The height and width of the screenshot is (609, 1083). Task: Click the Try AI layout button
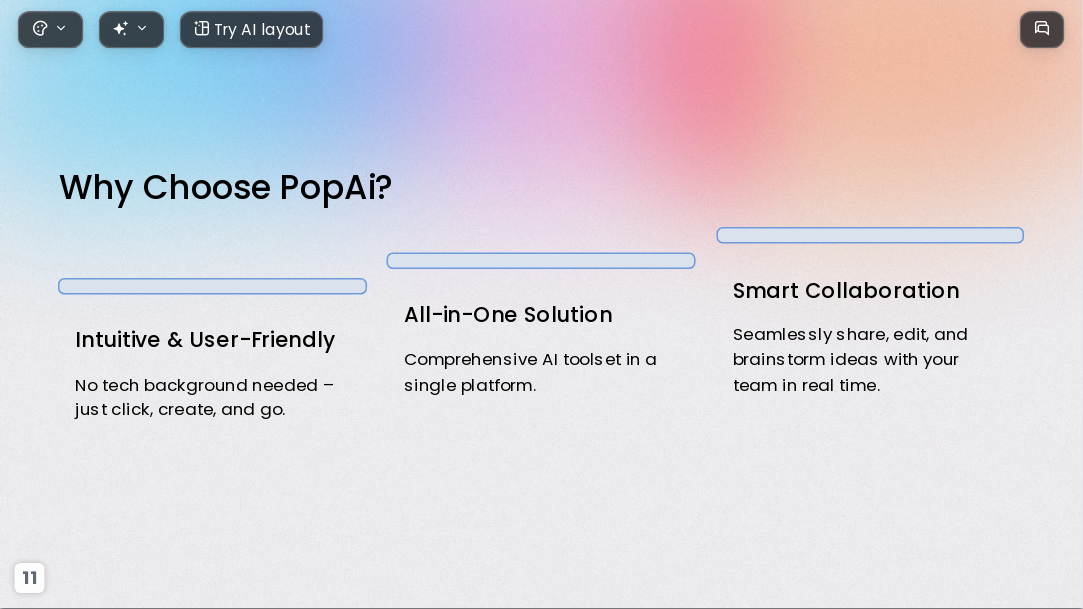(251, 29)
